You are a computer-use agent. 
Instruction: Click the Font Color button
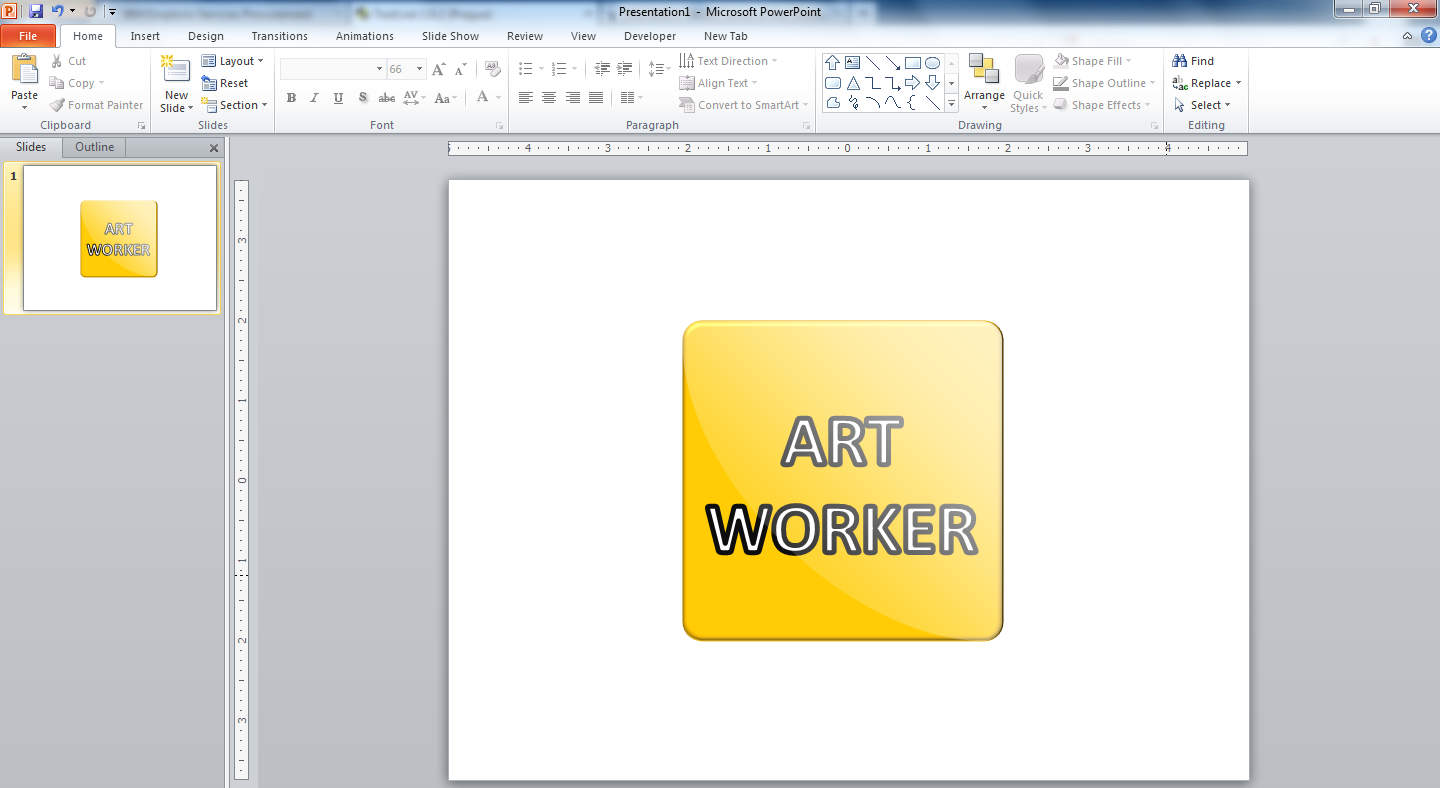click(x=482, y=97)
